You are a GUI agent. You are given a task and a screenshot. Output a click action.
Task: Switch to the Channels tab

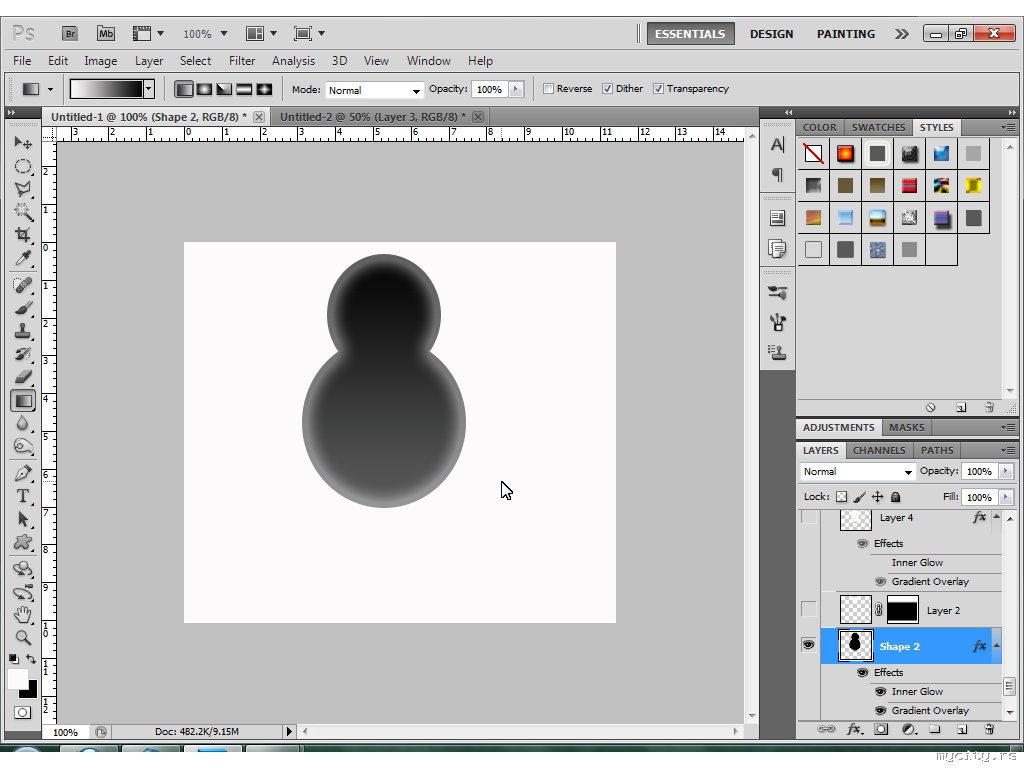click(x=879, y=450)
